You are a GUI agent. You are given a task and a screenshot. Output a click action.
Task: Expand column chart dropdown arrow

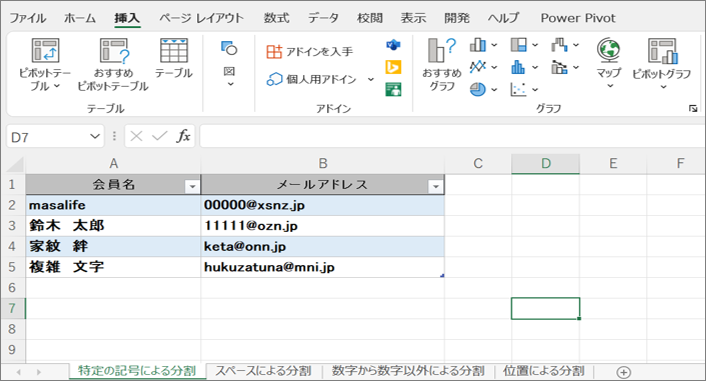point(494,45)
